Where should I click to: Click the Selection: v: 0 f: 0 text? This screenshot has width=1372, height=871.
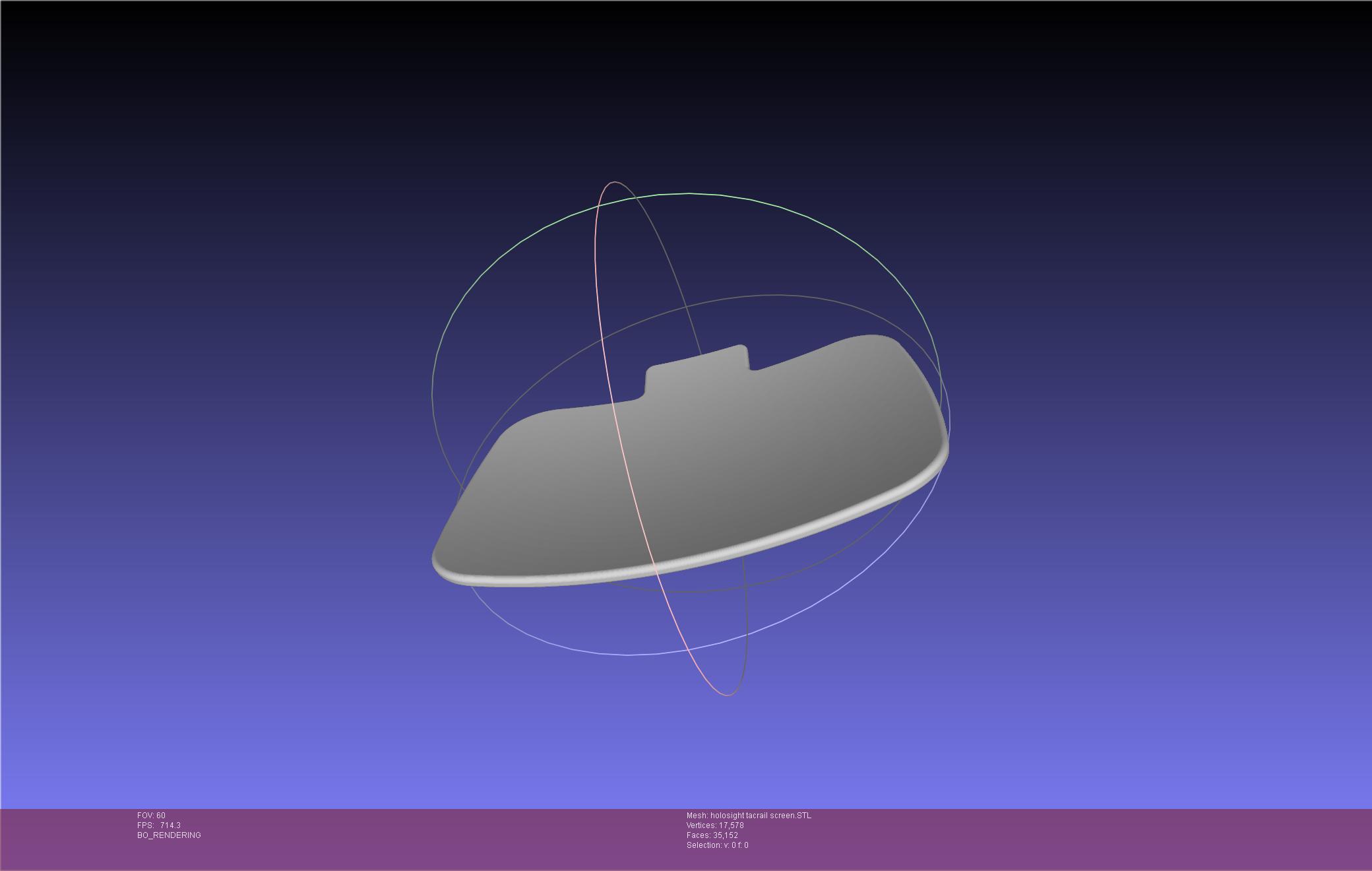(x=717, y=845)
